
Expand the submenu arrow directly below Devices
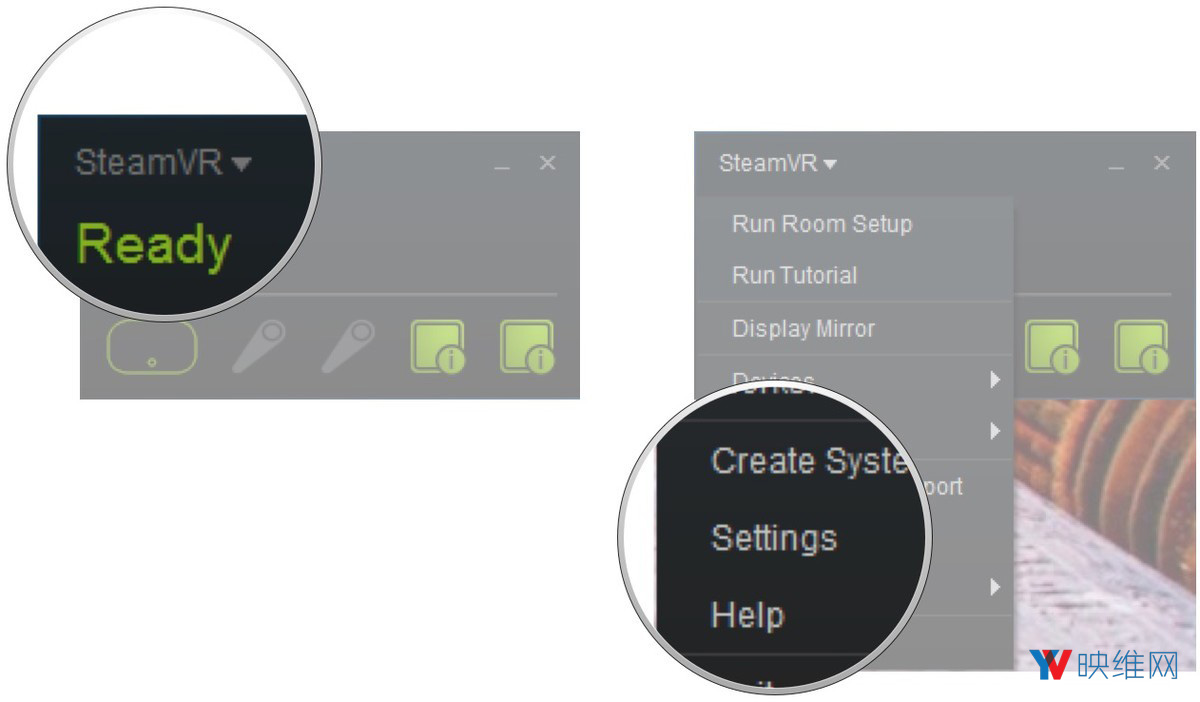(994, 431)
